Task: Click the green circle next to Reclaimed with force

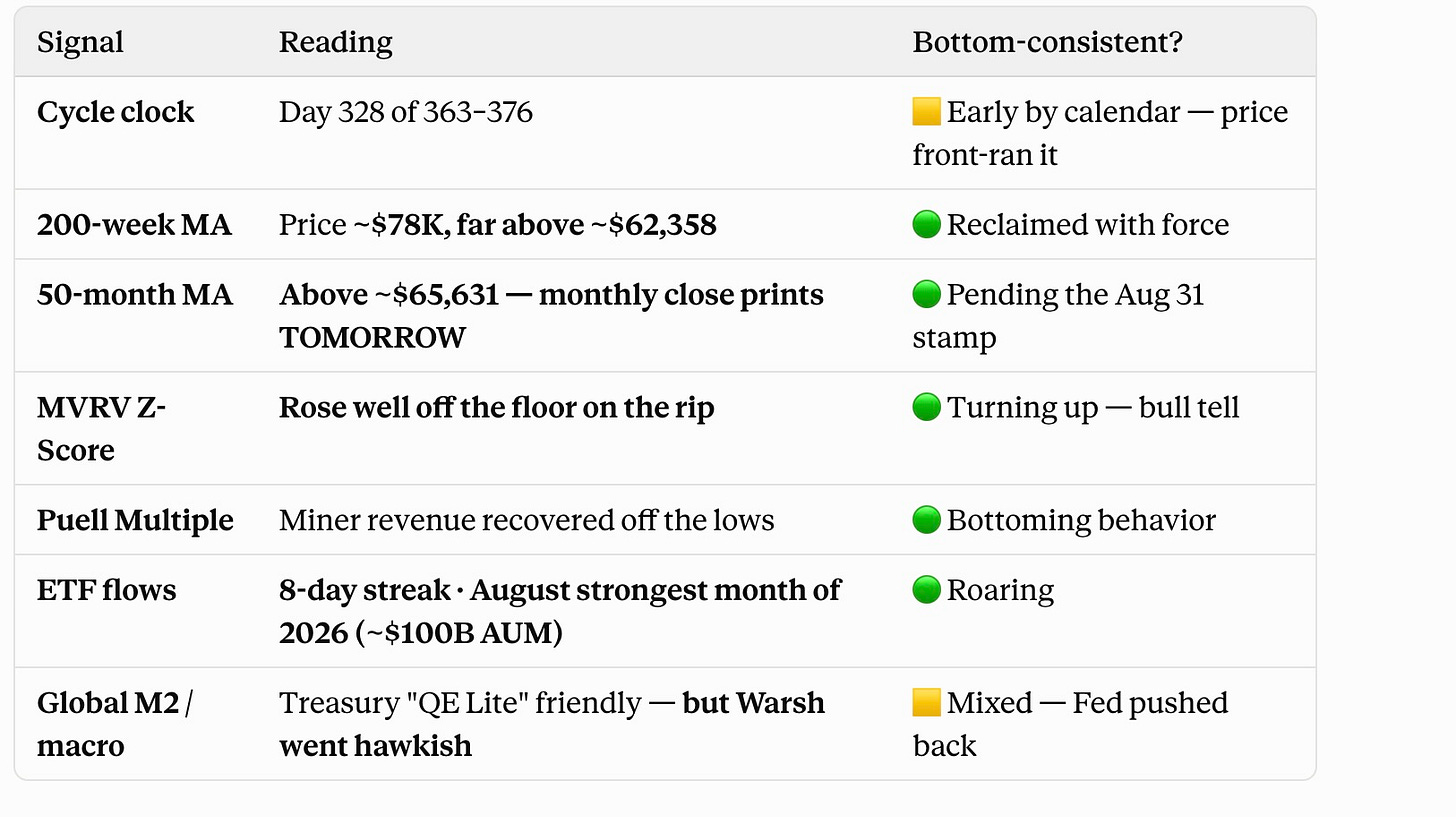Action: click(x=926, y=224)
